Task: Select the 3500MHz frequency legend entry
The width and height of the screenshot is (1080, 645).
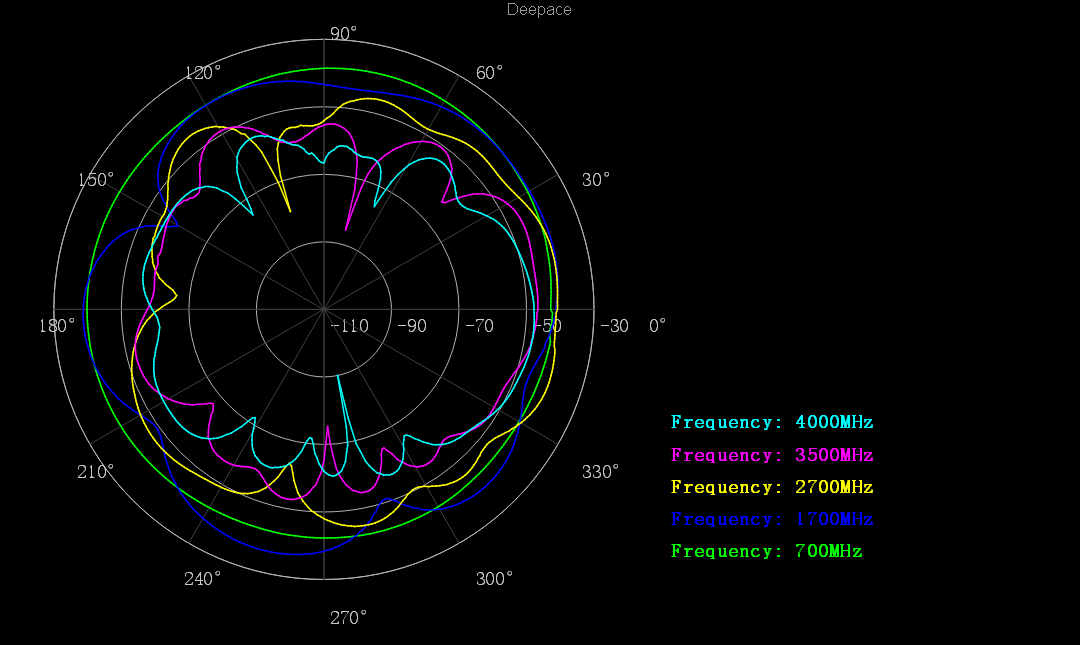Action: click(772, 455)
